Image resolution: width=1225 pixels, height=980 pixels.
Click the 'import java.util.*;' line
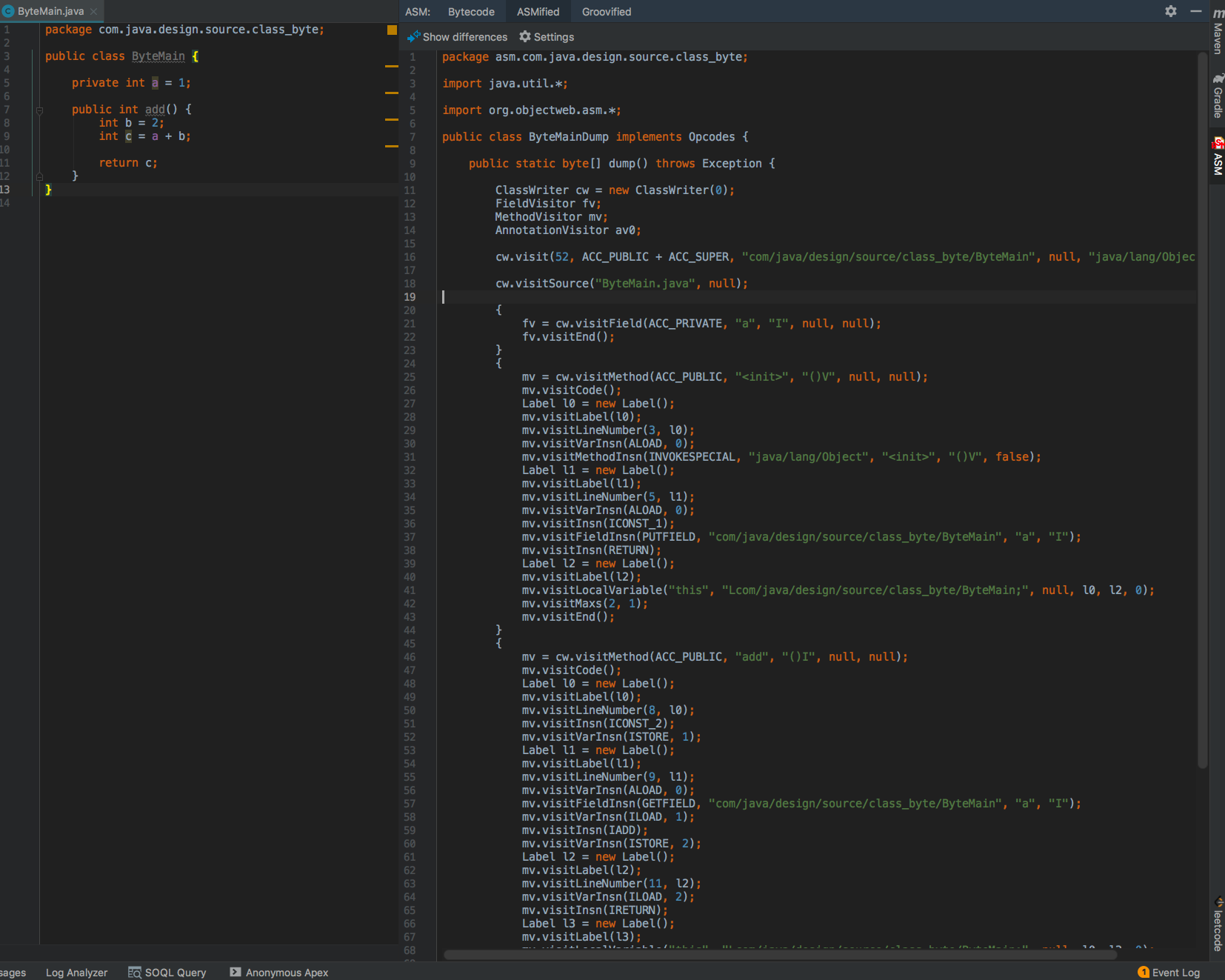click(505, 84)
